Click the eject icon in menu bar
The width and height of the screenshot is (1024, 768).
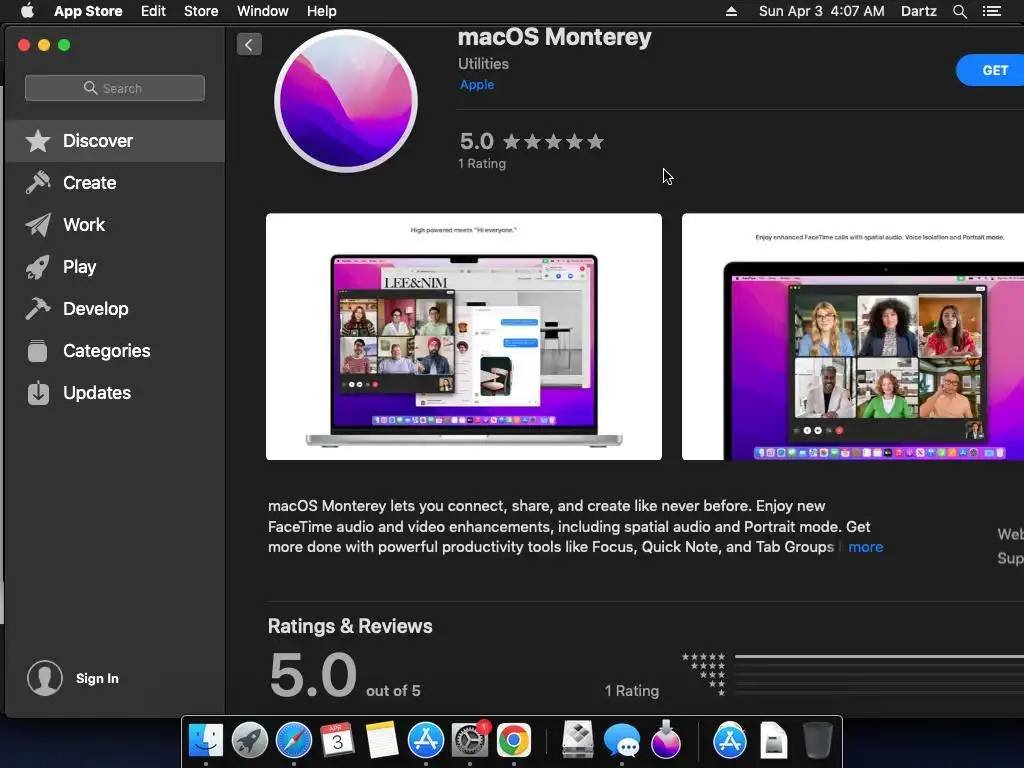pos(731,11)
